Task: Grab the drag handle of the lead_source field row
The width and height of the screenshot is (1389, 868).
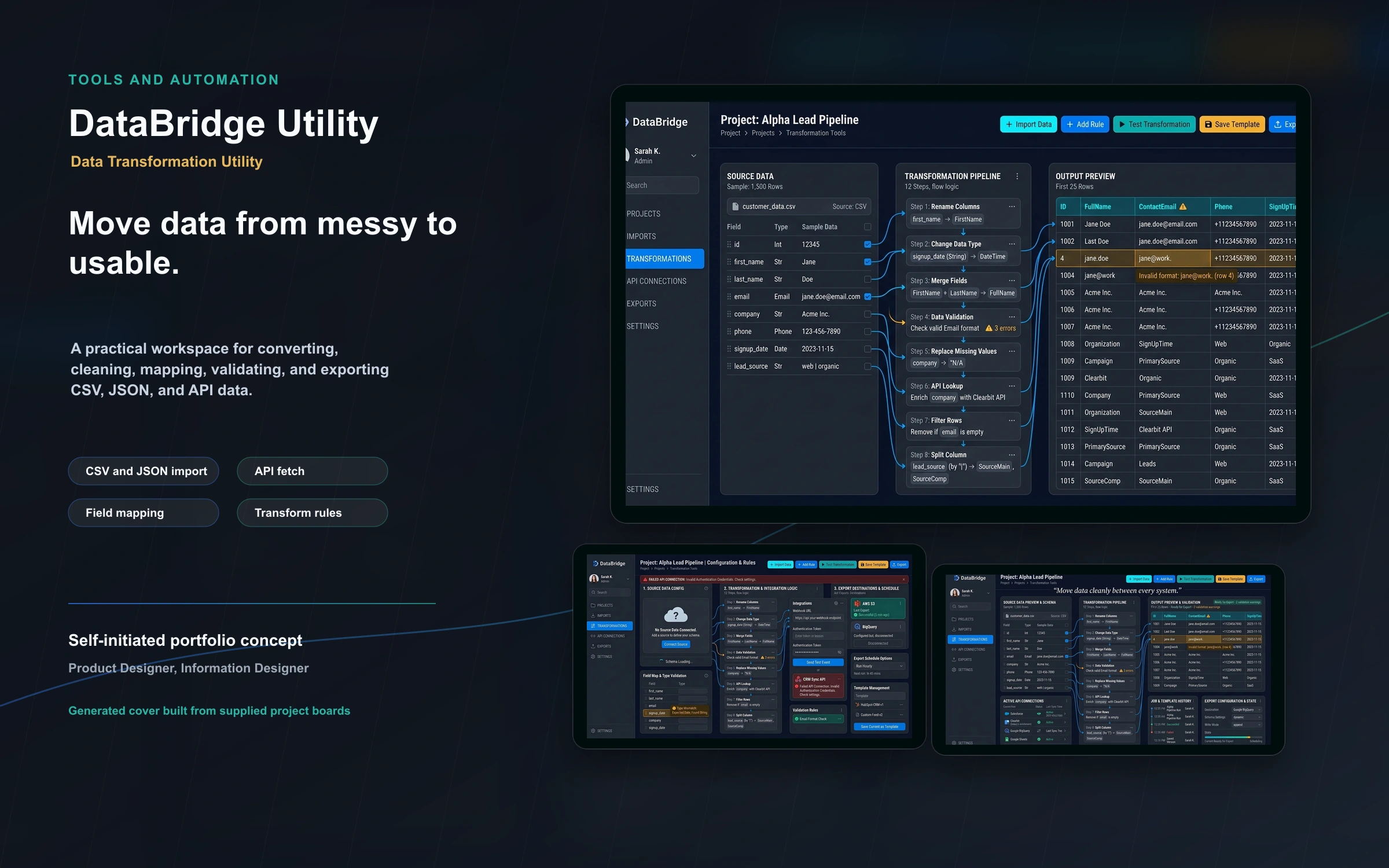Action: [729, 366]
